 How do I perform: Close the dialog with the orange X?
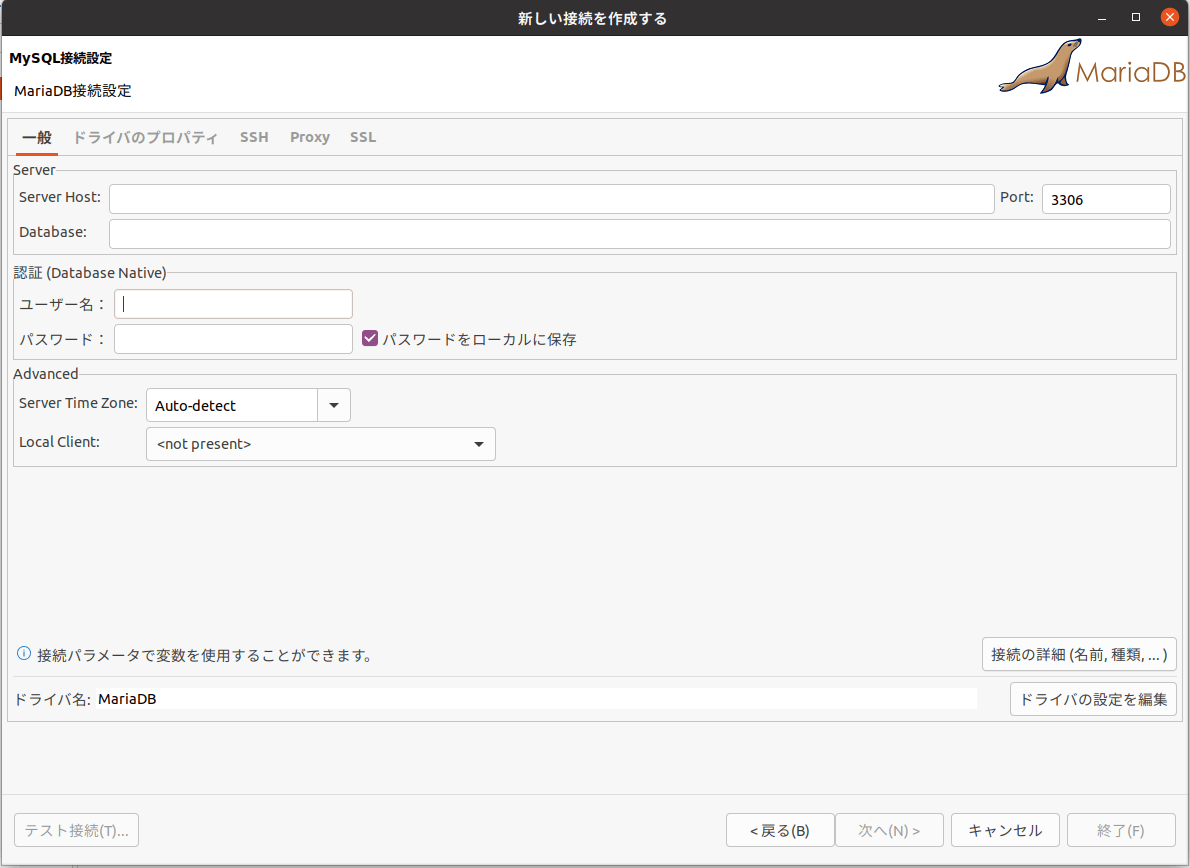click(x=1170, y=17)
